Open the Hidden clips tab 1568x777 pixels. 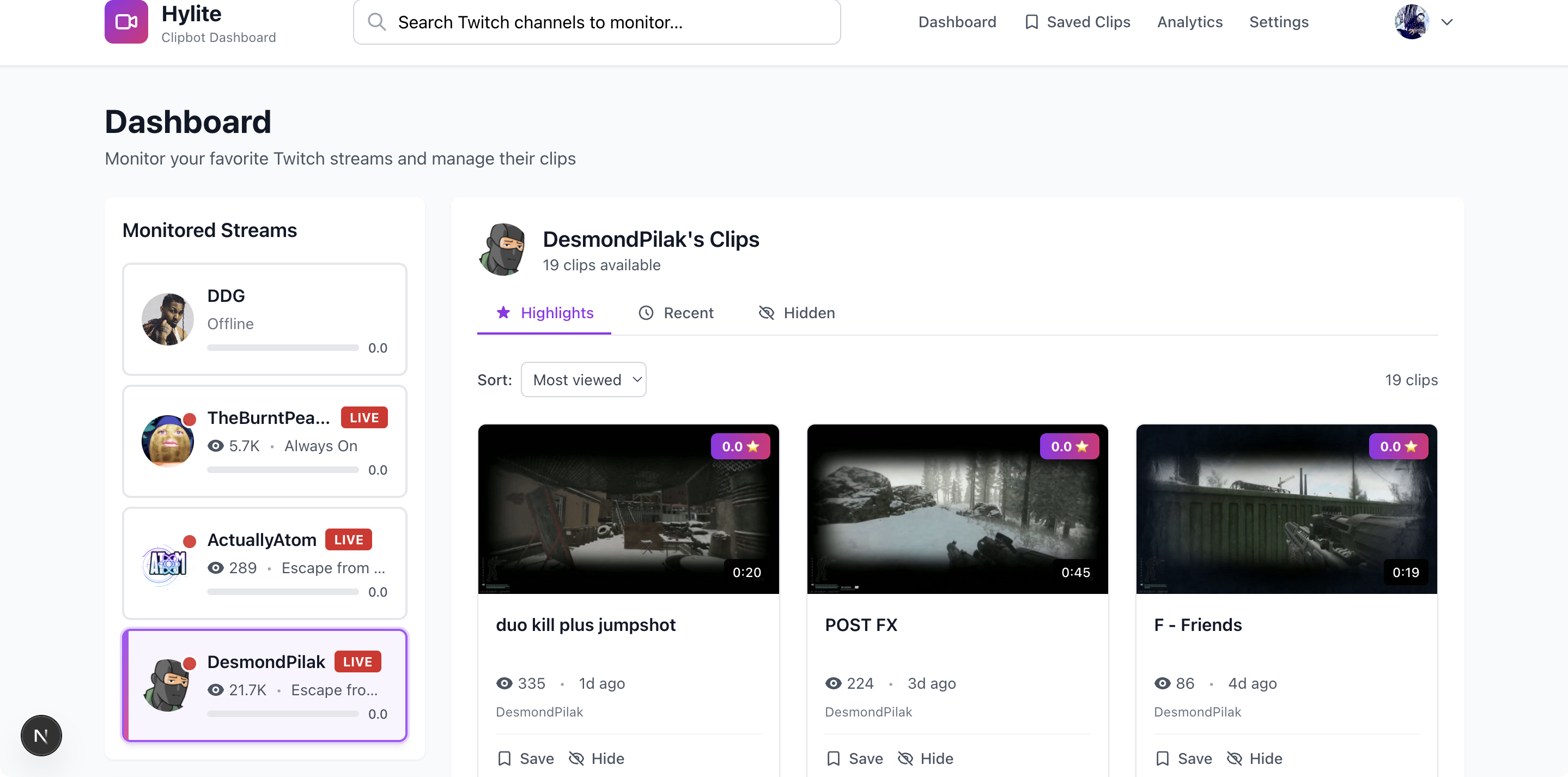click(x=797, y=313)
